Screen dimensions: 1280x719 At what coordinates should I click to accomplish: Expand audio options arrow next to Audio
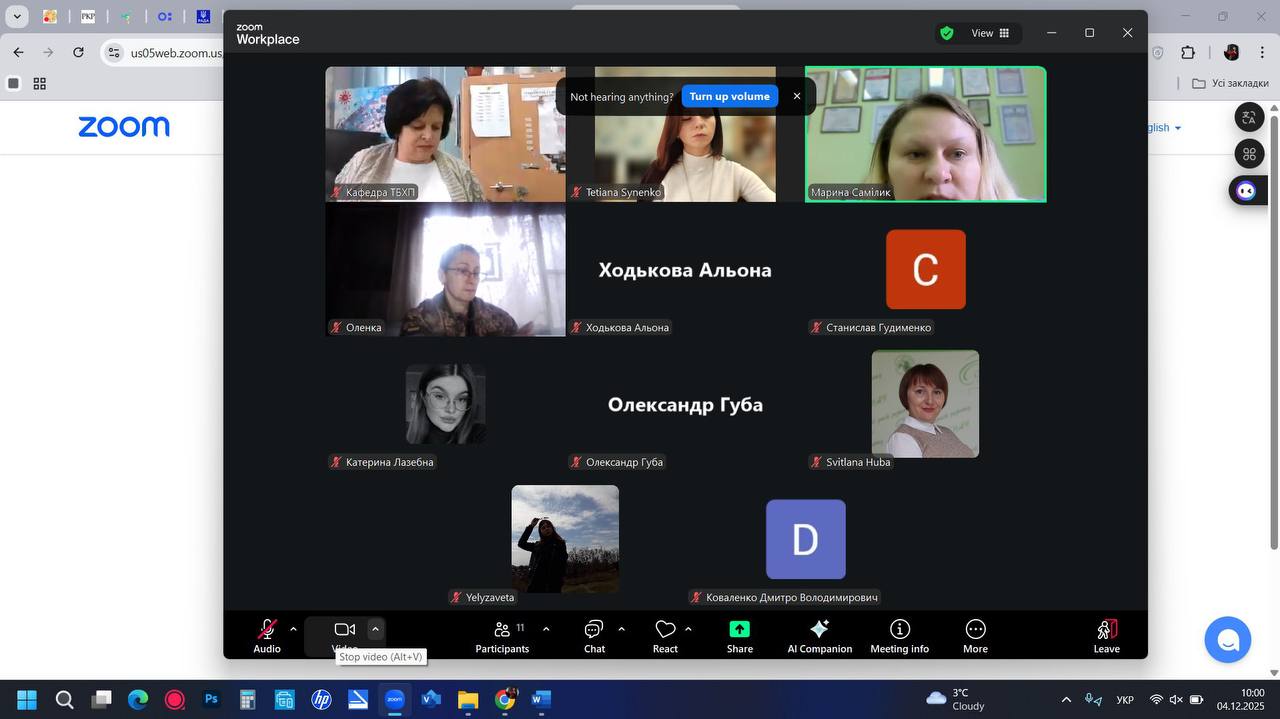click(x=293, y=629)
